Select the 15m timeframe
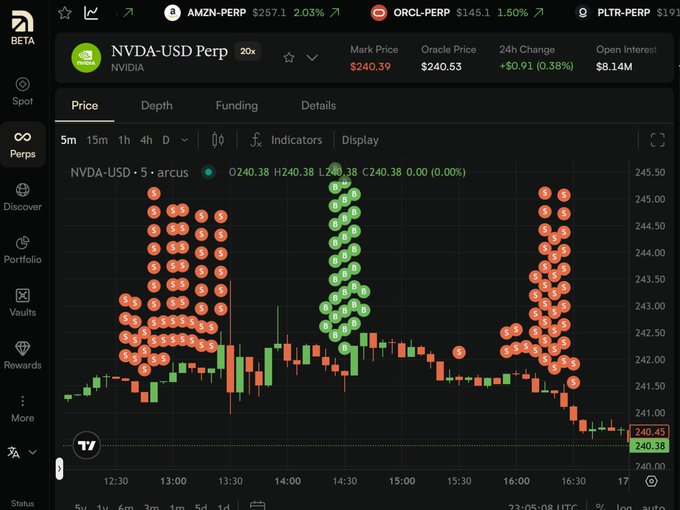Image resolution: width=680 pixels, height=510 pixels. pos(97,140)
